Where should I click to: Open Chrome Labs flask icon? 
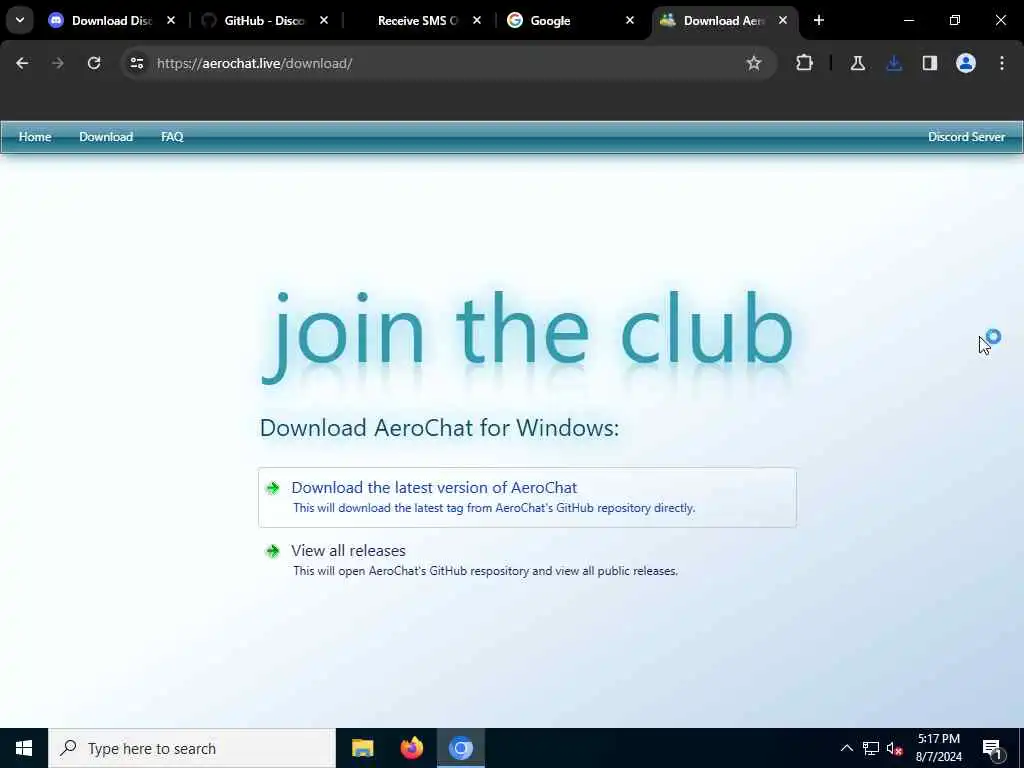pos(858,63)
